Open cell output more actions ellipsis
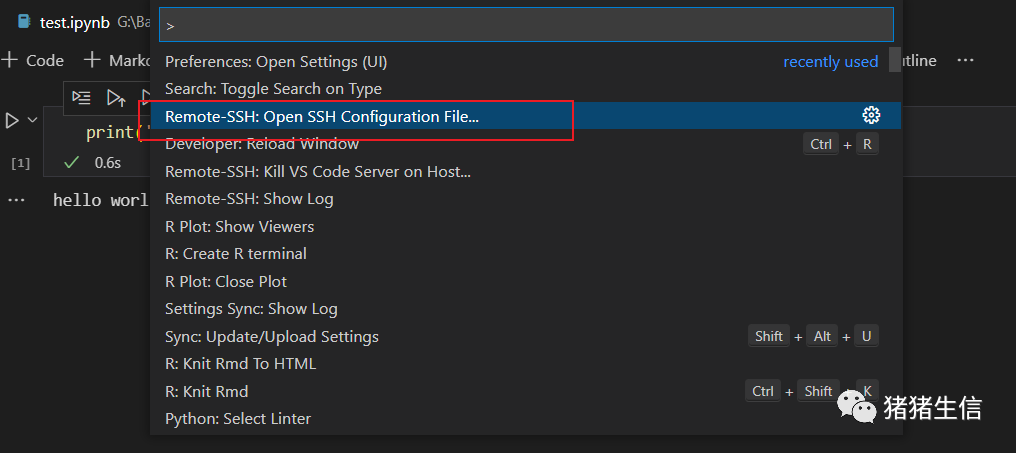 point(16,200)
